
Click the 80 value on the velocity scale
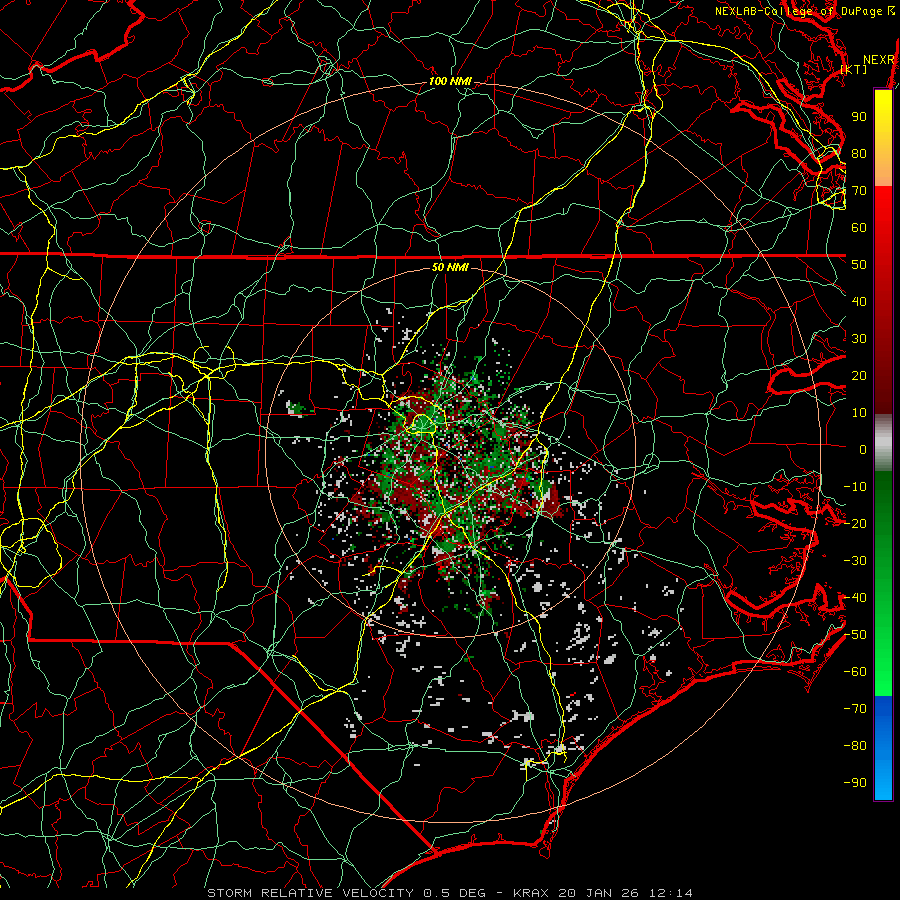click(859, 154)
